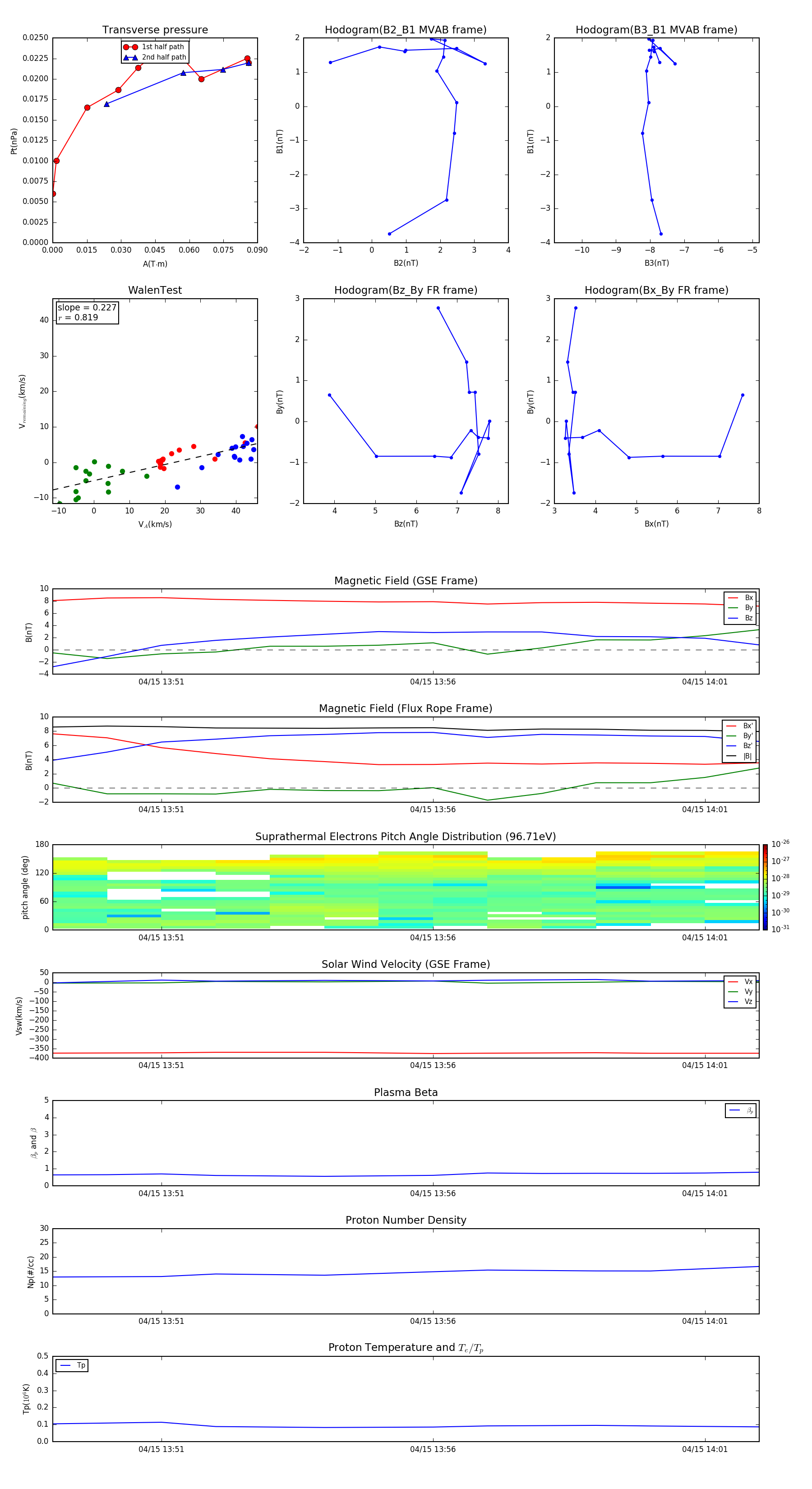Image resolution: width=812 pixels, height=1489 pixels.
Task: Click the 'V_A(km/s)' x-axis label
Action: [x=155, y=524]
